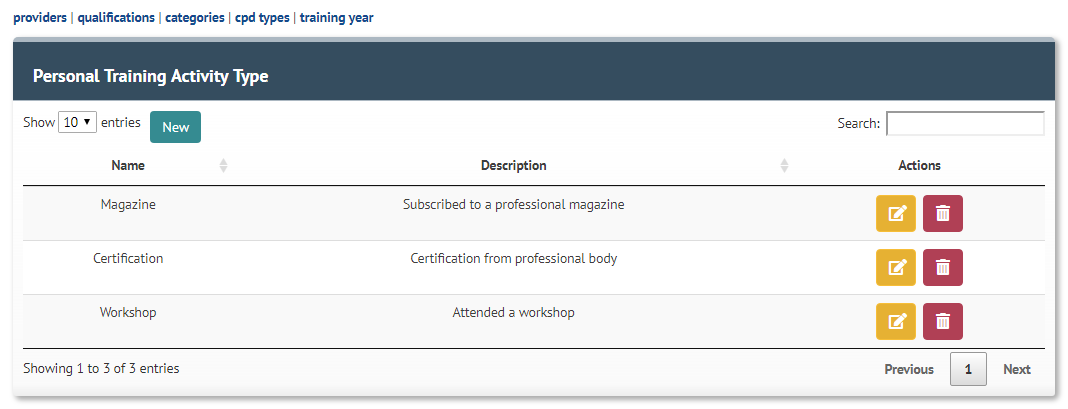Open the providers link

point(40,18)
